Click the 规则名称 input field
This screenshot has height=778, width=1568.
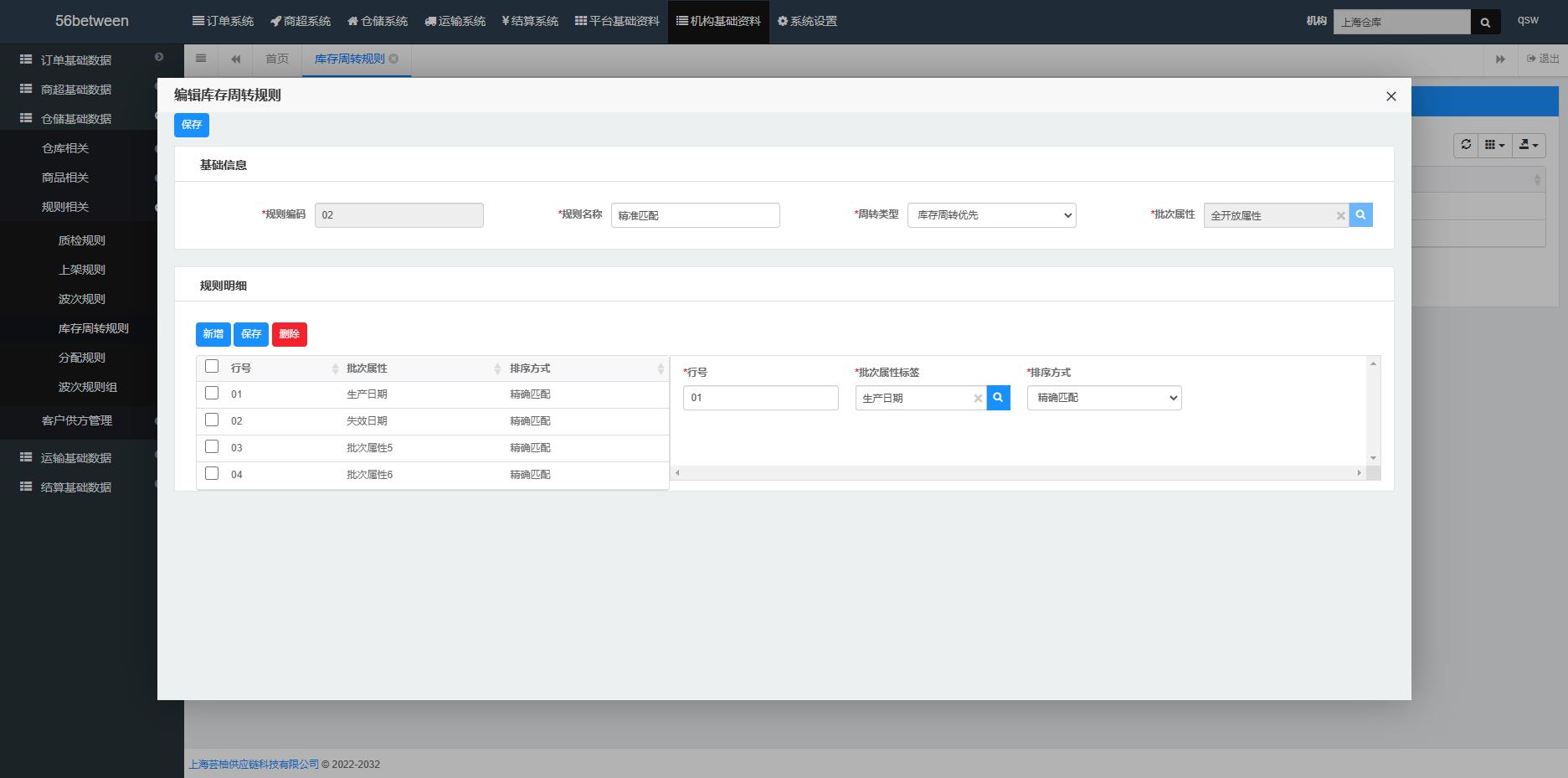pos(695,215)
